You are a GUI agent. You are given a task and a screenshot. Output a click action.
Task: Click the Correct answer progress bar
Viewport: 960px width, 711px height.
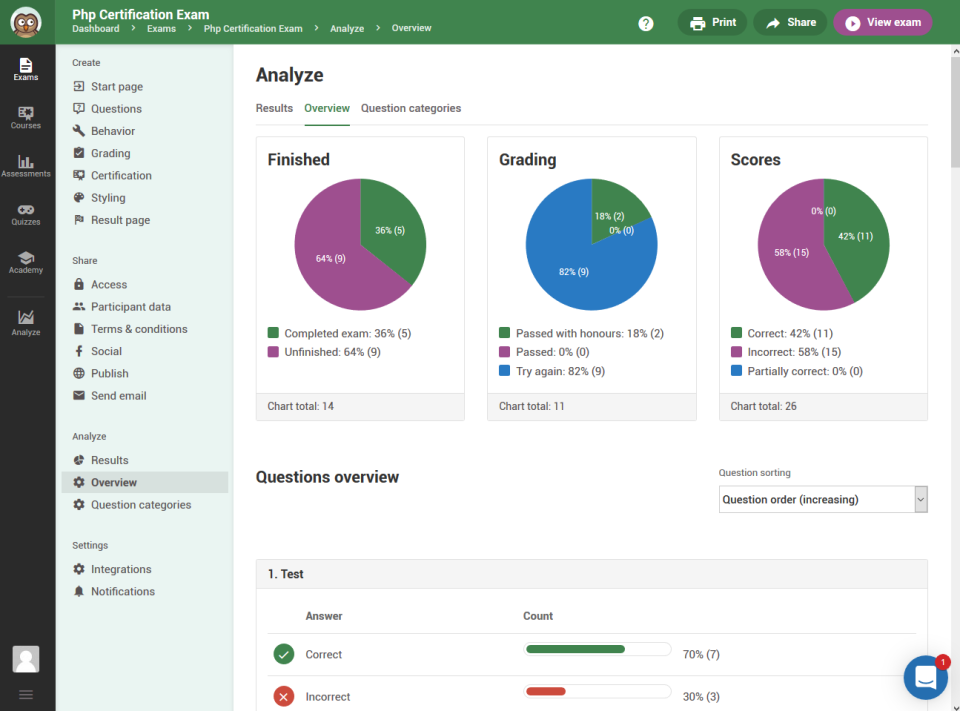pyautogui.click(x=597, y=648)
